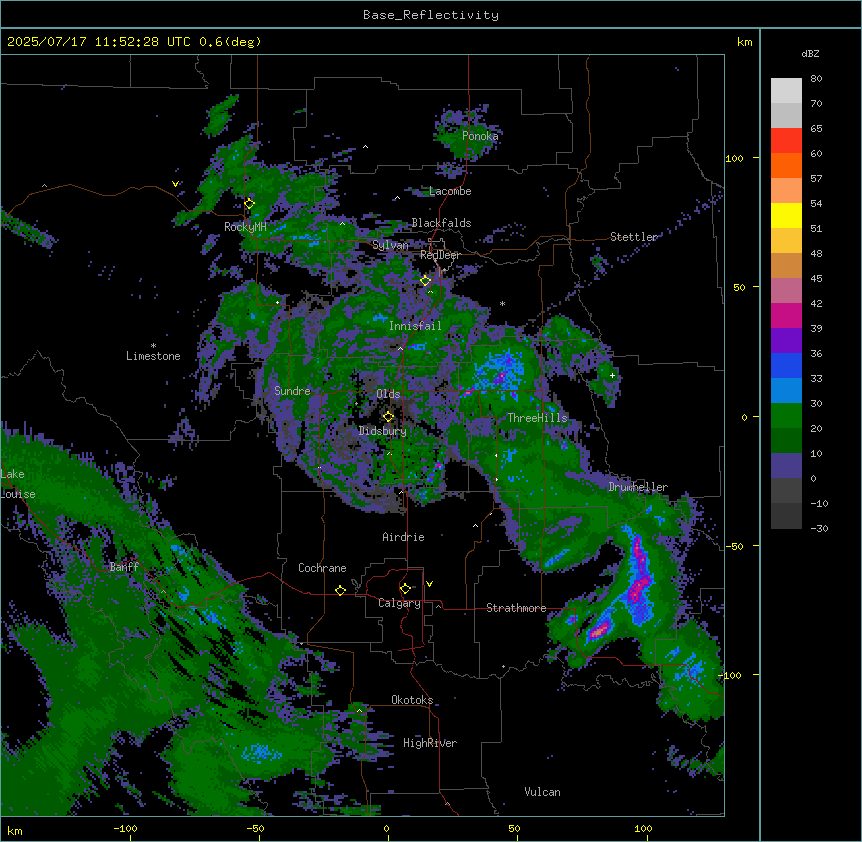The height and width of the screenshot is (842, 862).
Task: Select the slate purple 0-10 dBZ legend band
Action: [x=786, y=466]
